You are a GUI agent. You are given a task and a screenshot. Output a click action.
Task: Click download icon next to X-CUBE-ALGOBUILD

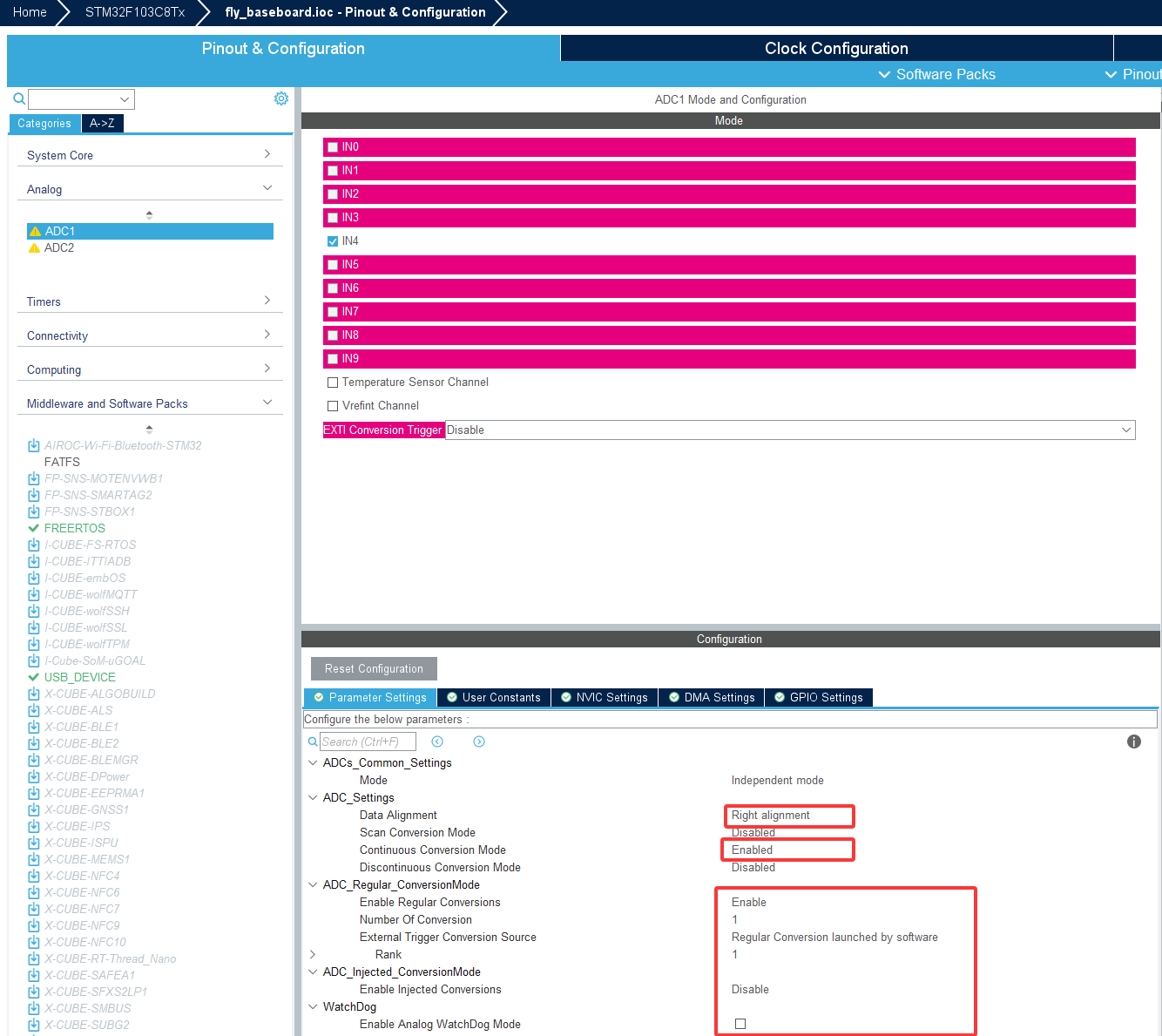pos(34,694)
